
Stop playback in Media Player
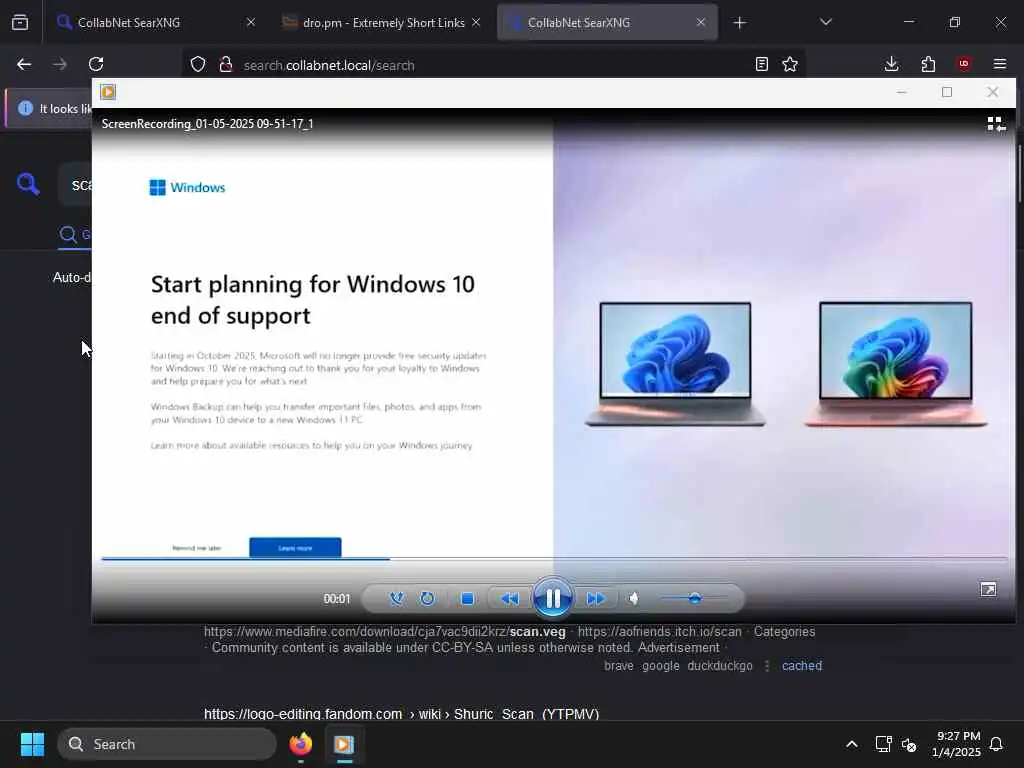467,598
